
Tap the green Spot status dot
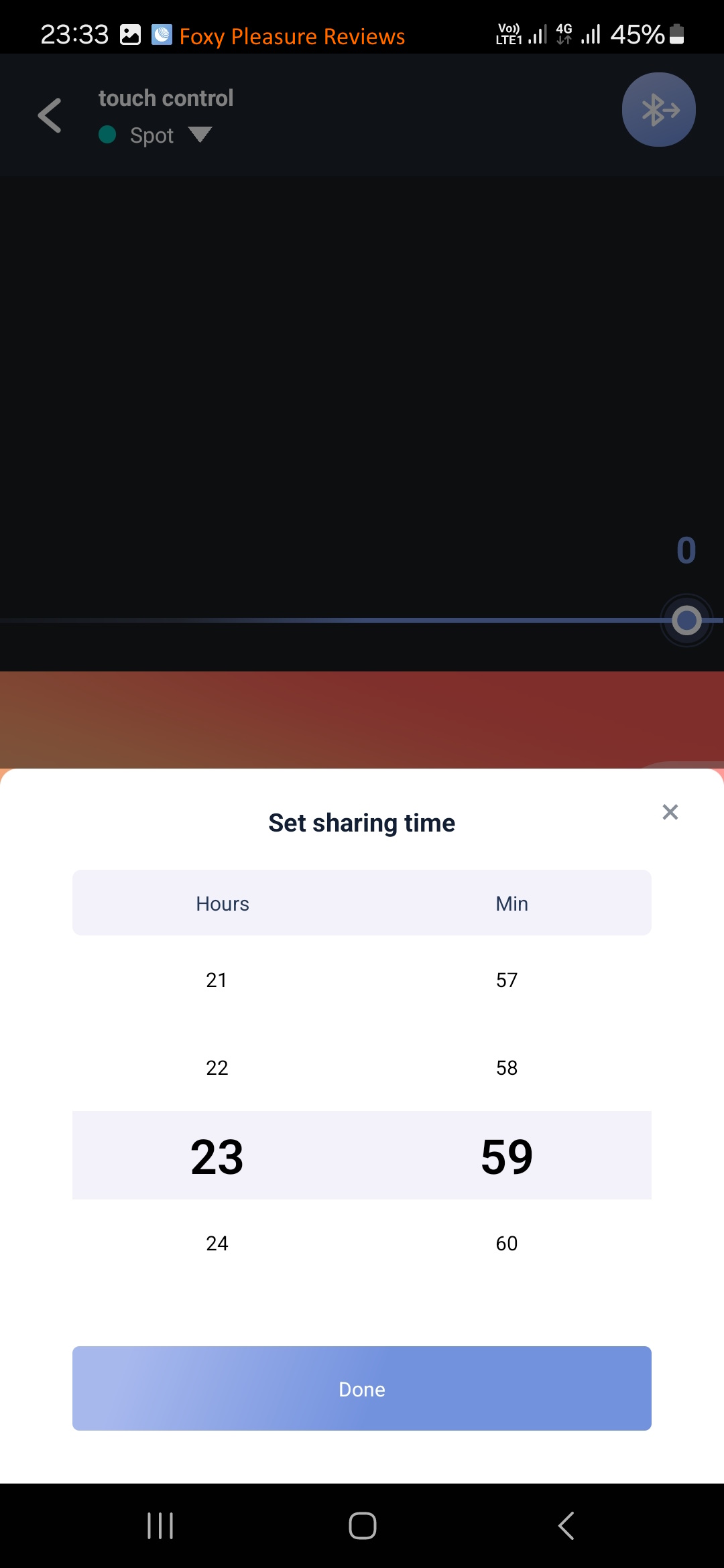coord(107,135)
